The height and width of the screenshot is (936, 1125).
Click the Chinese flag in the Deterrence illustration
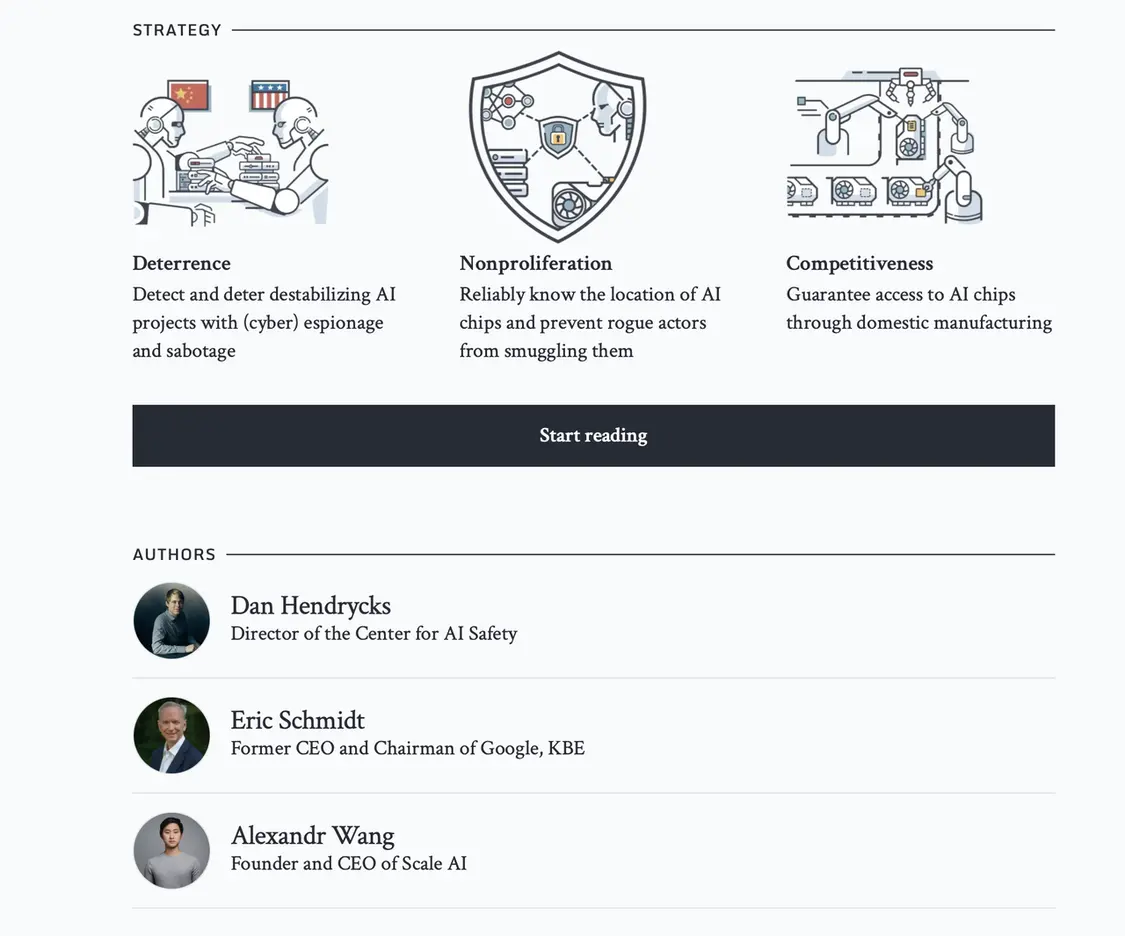point(188,95)
